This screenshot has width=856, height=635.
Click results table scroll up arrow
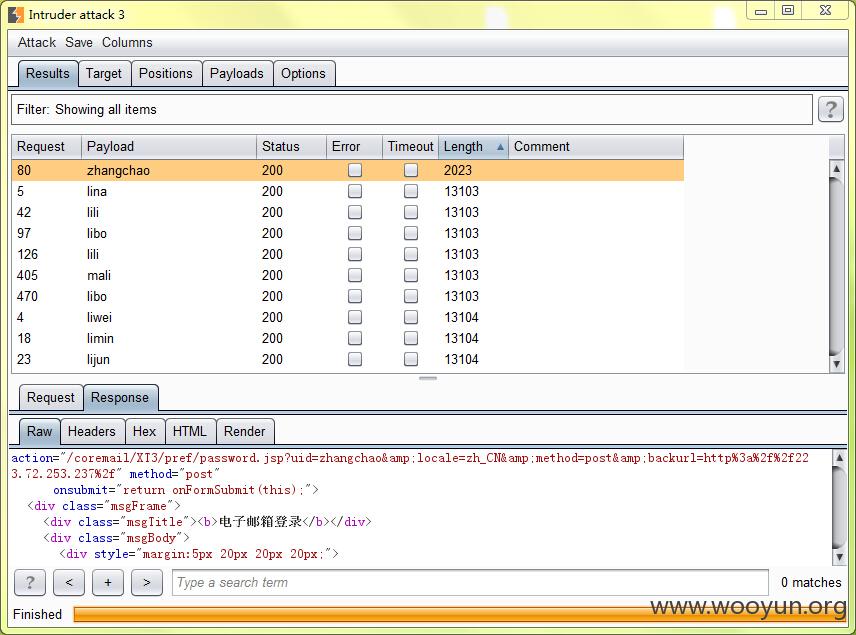click(x=836, y=168)
